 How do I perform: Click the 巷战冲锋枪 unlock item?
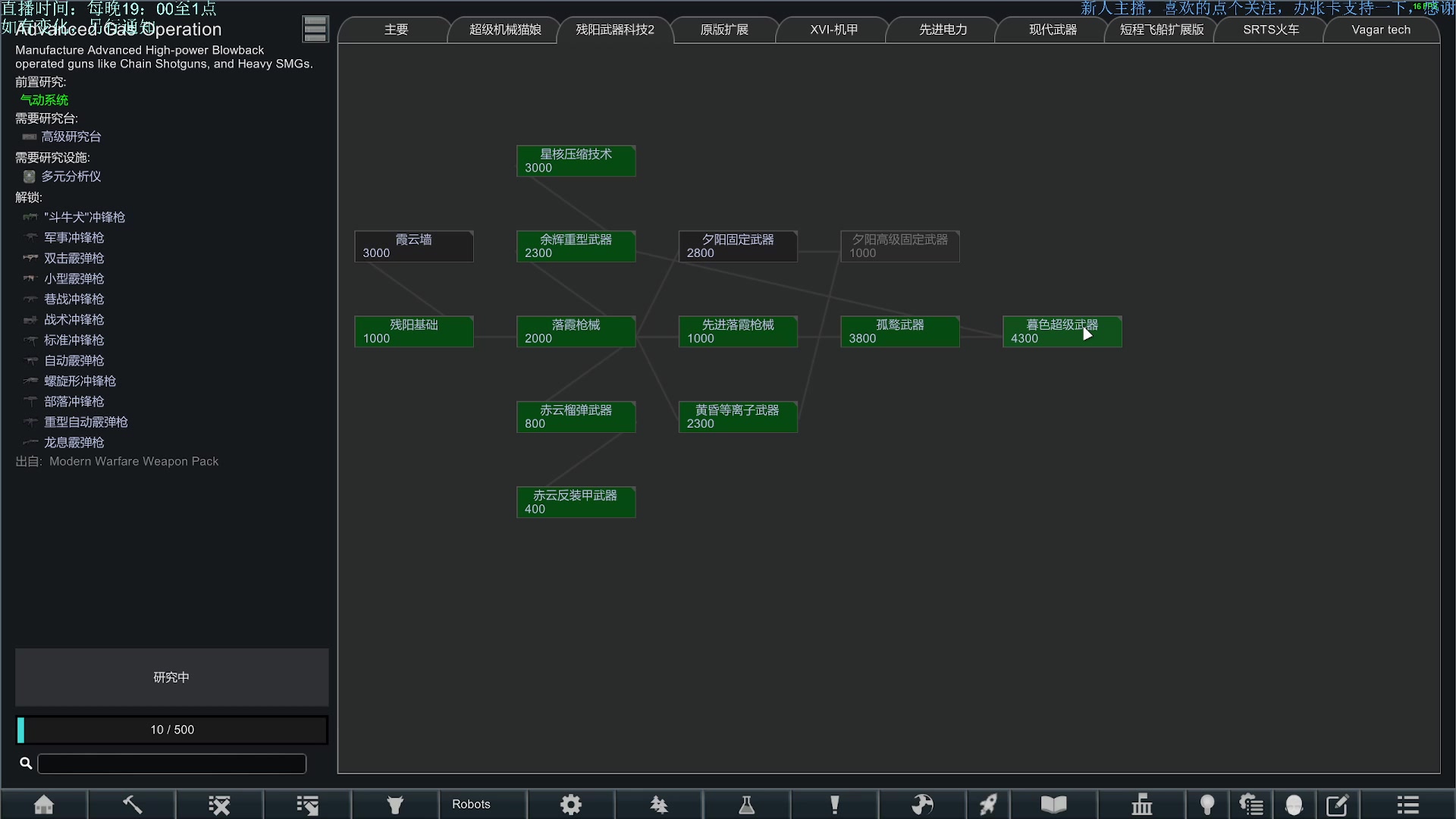[64, 299]
